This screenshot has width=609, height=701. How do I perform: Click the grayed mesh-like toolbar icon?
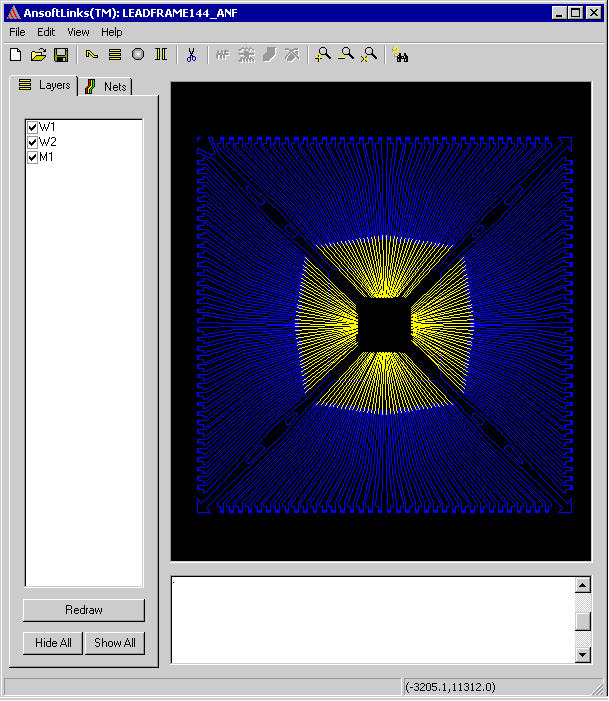(x=246, y=55)
